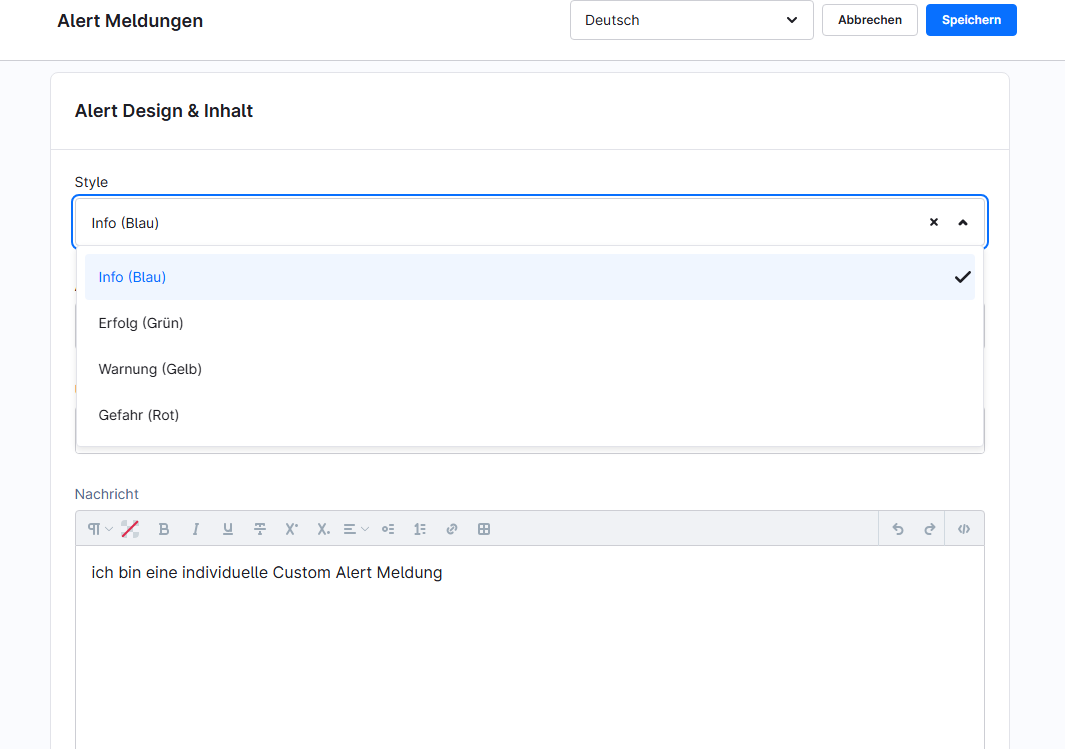Redo the last change in the editor
Image resolution: width=1065 pixels, height=749 pixels.
pyautogui.click(x=929, y=528)
